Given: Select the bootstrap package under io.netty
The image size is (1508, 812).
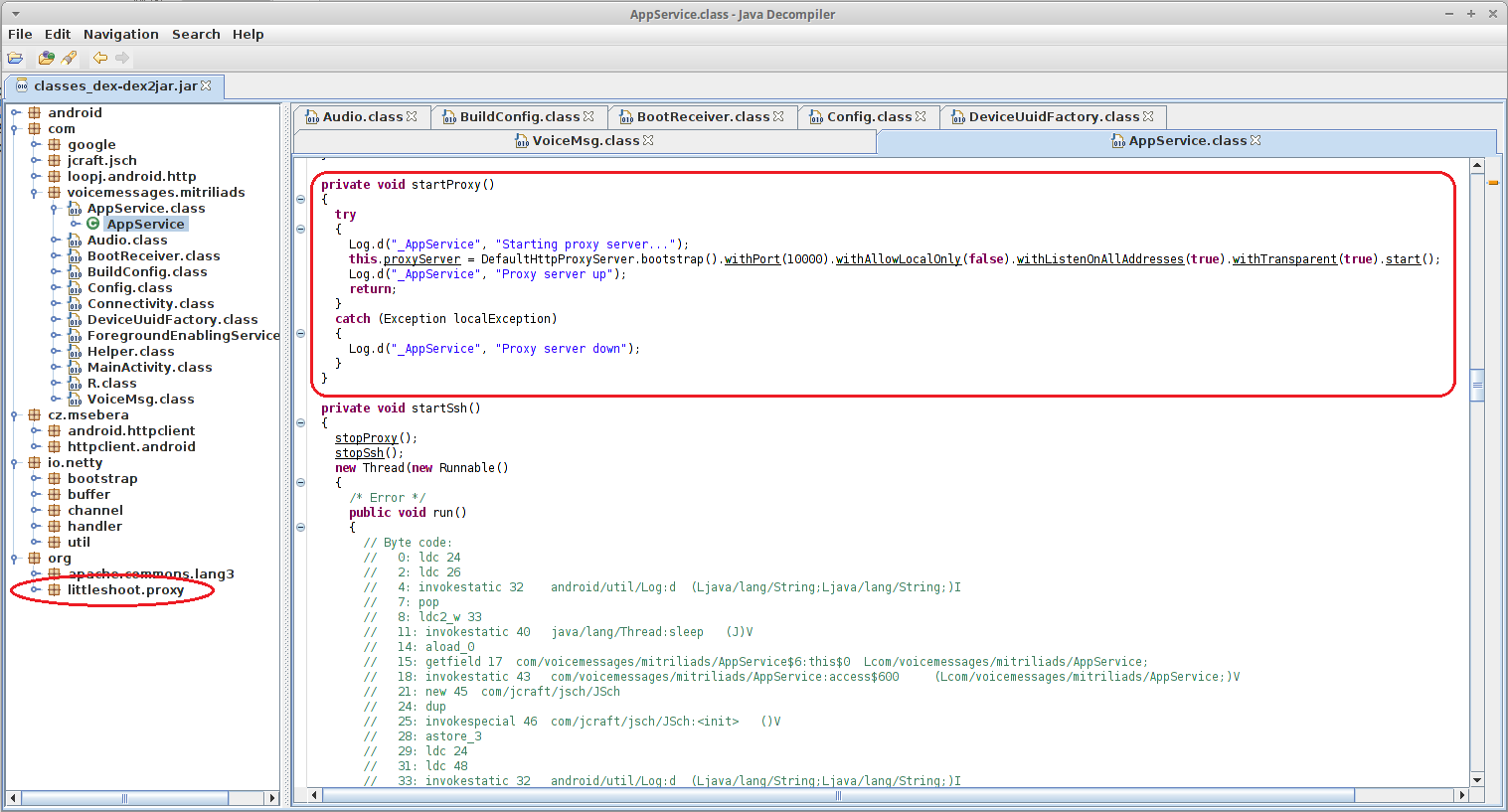Looking at the screenshot, I should point(102,478).
